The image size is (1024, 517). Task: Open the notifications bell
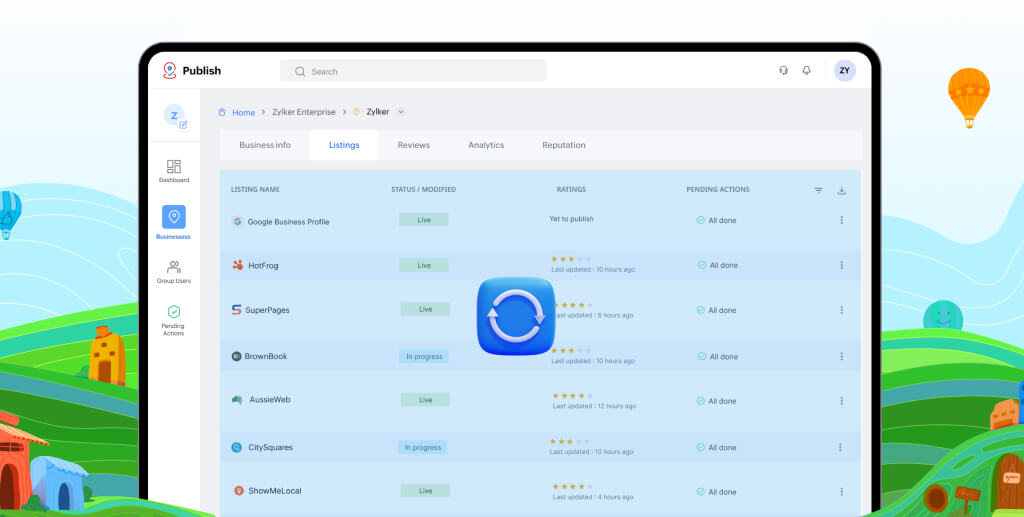[807, 71]
